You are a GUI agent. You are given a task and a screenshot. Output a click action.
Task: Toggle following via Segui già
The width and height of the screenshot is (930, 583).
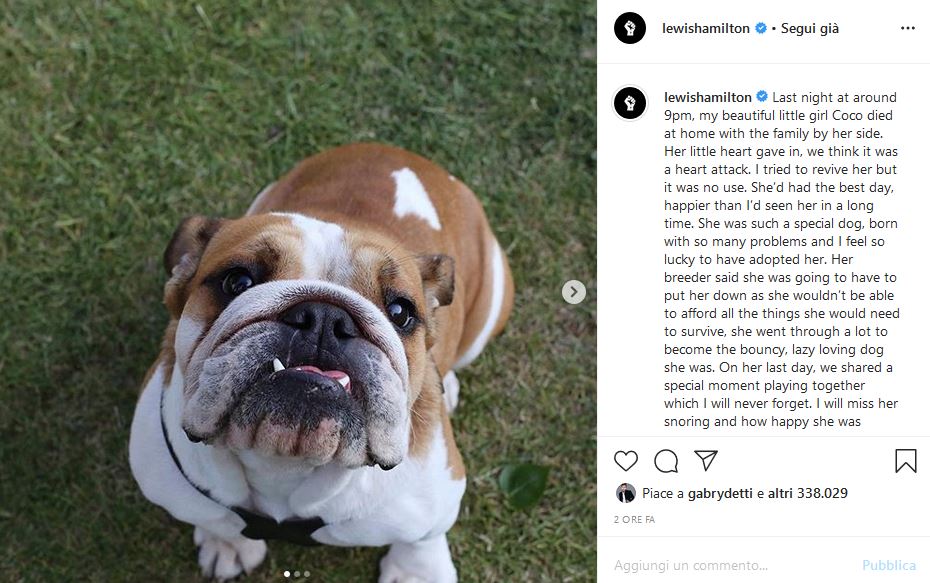[x=810, y=28]
